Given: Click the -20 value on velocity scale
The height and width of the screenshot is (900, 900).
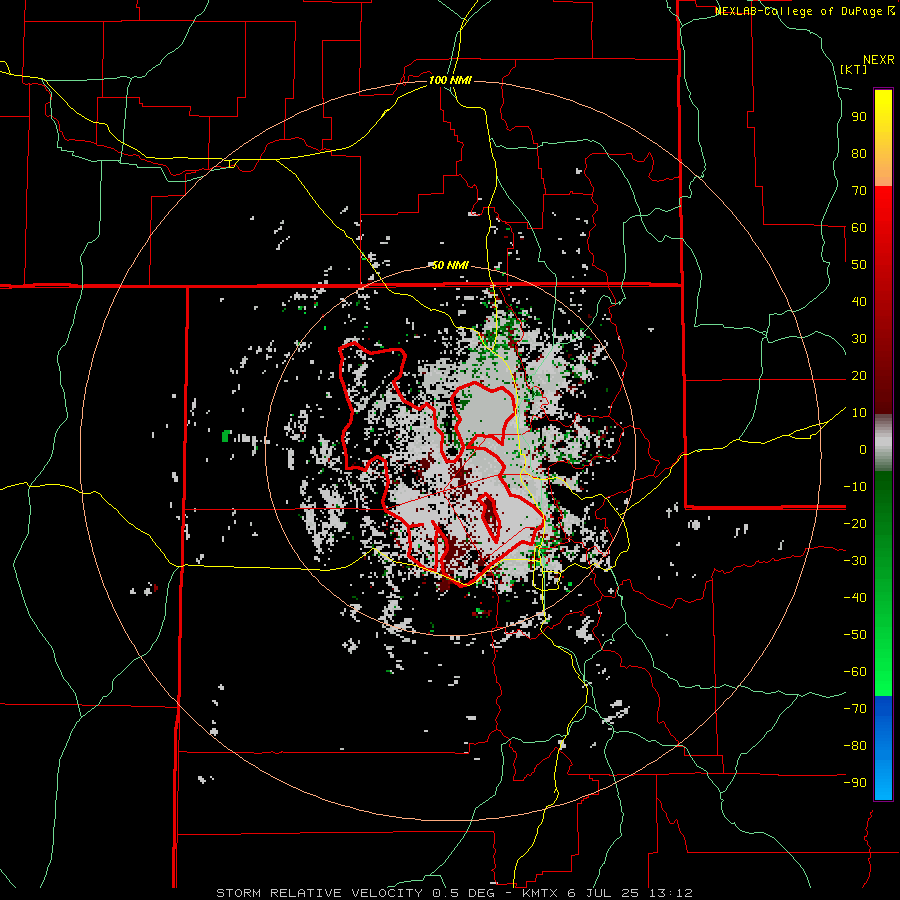Looking at the screenshot, I should click(x=855, y=524).
